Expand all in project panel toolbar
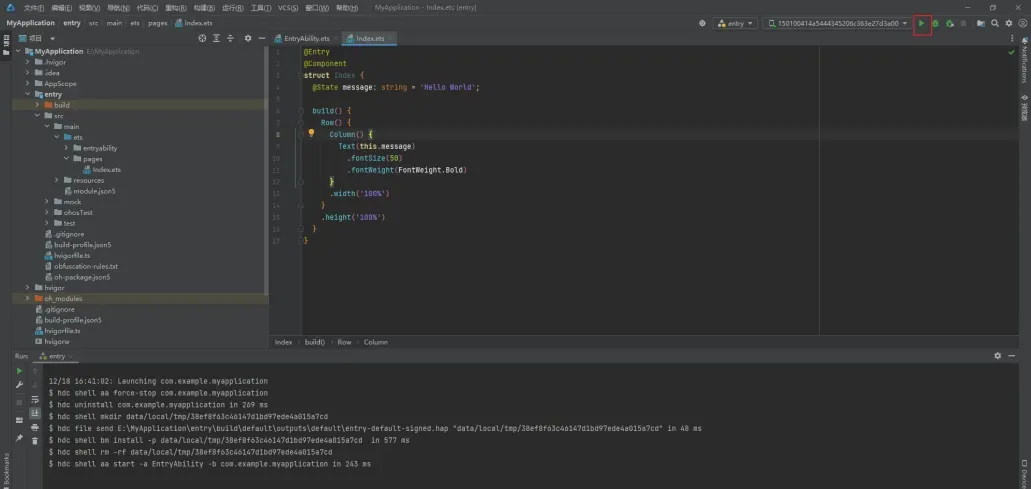Screen dimensions: 1031x489 216,38
